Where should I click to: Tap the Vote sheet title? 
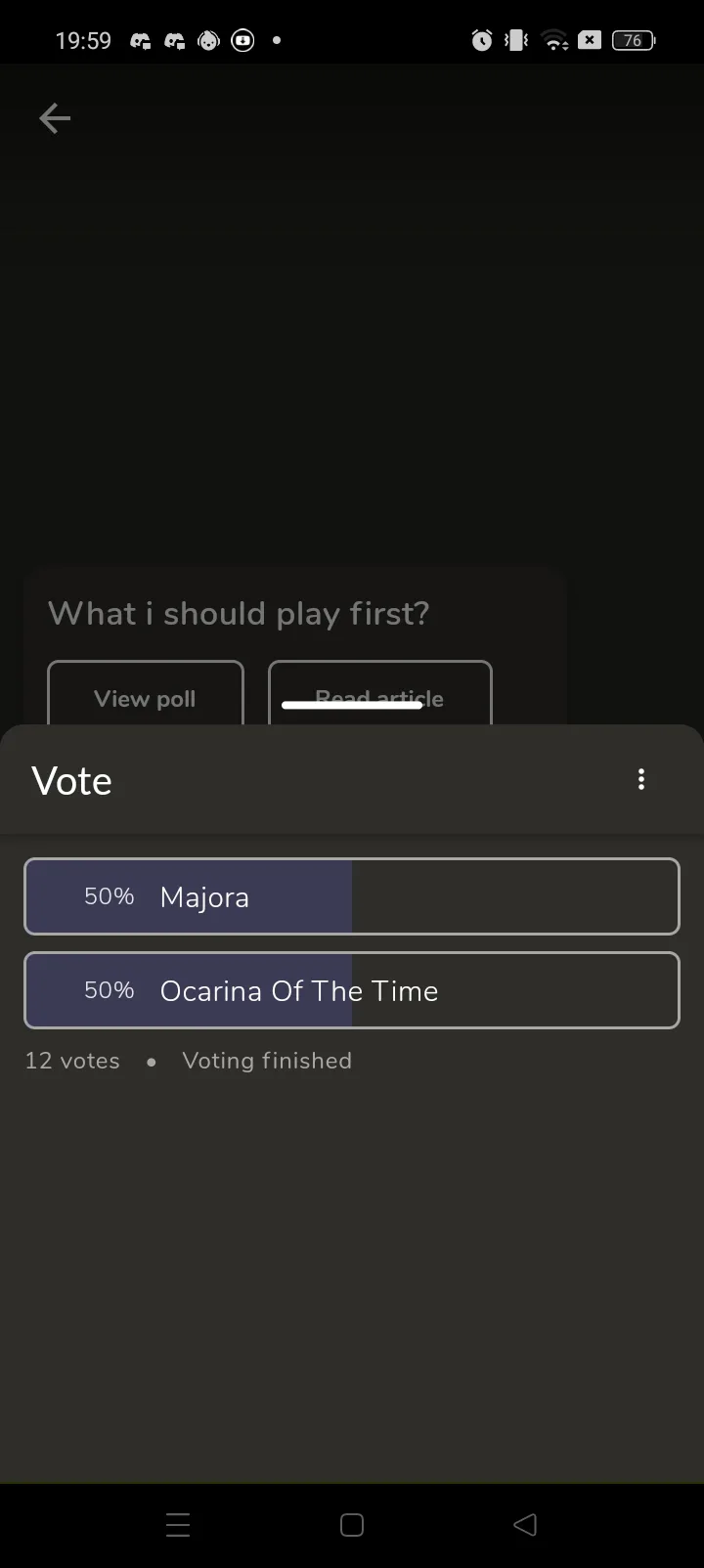(71, 781)
